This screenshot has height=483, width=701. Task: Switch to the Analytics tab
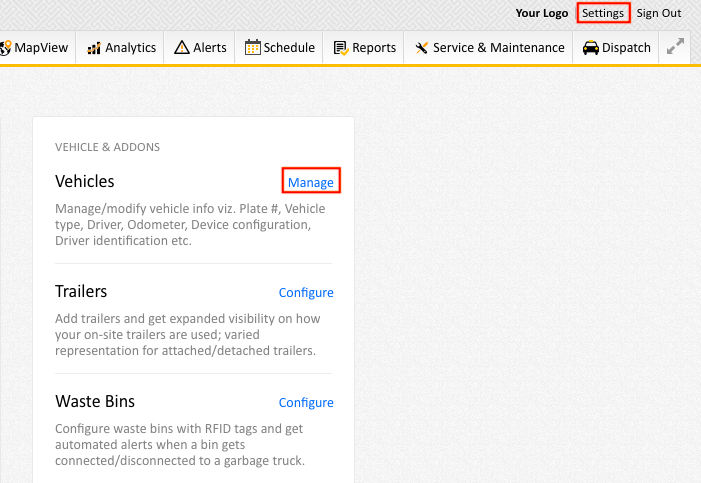(x=120, y=47)
